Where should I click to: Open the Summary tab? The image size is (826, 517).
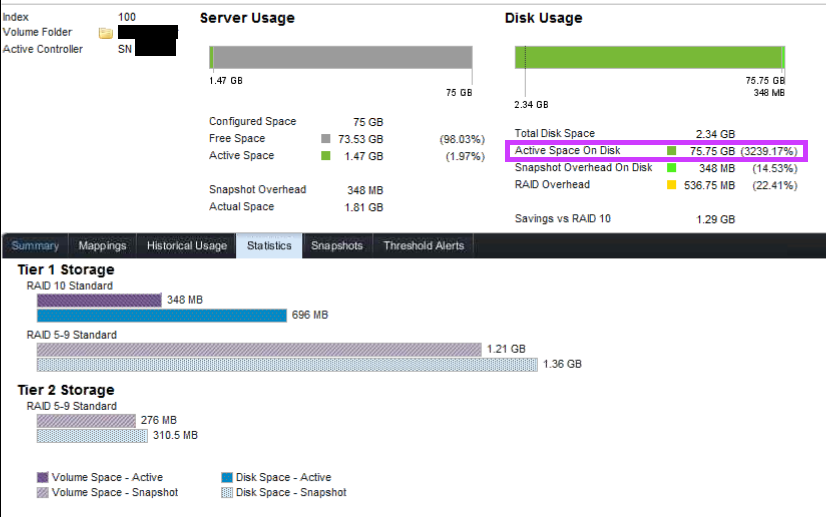(x=35, y=246)
